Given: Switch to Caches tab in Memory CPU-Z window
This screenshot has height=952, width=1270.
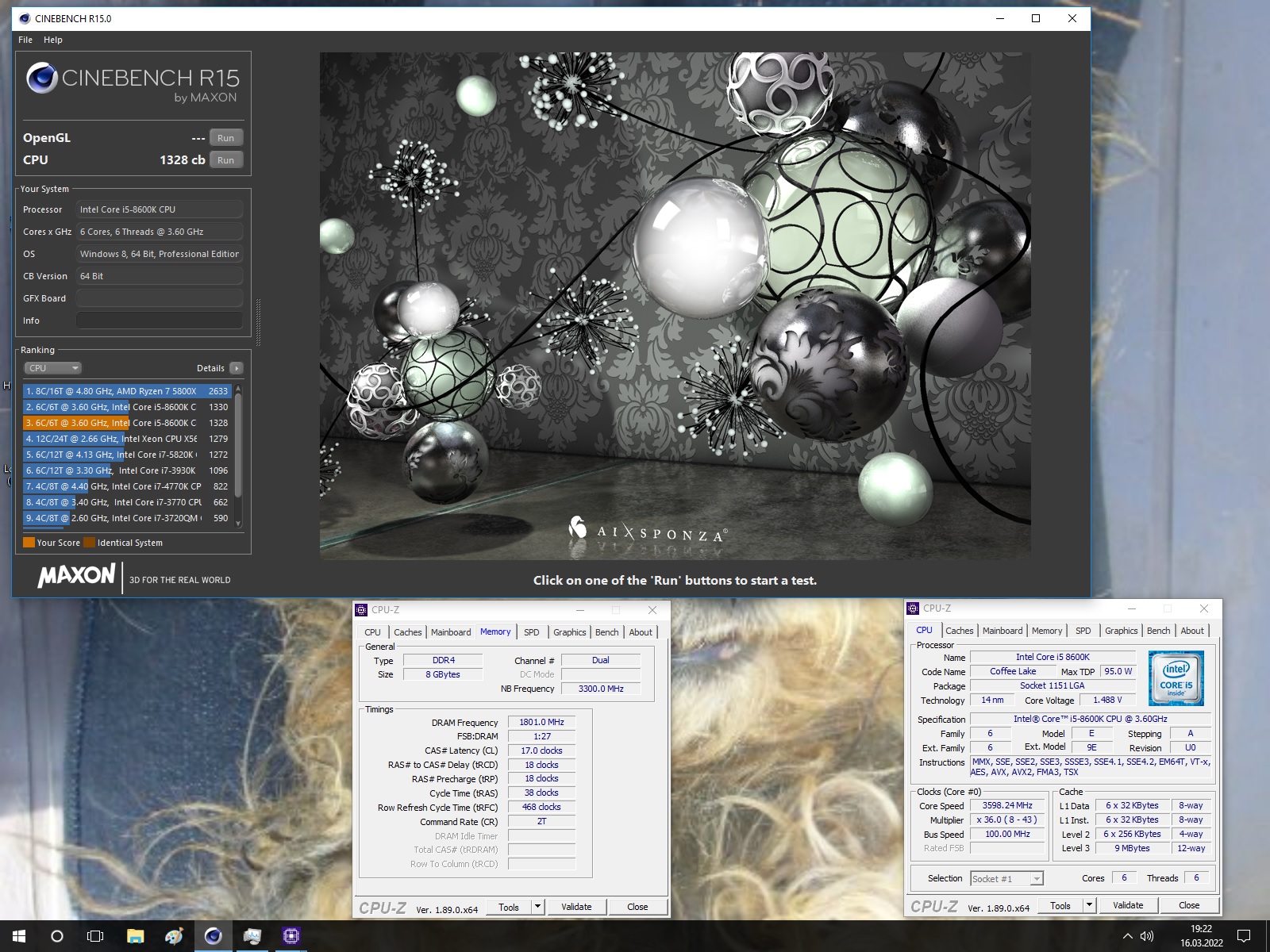Looking at the screenshot, I should pyautogui.click(x=408, y=632).
